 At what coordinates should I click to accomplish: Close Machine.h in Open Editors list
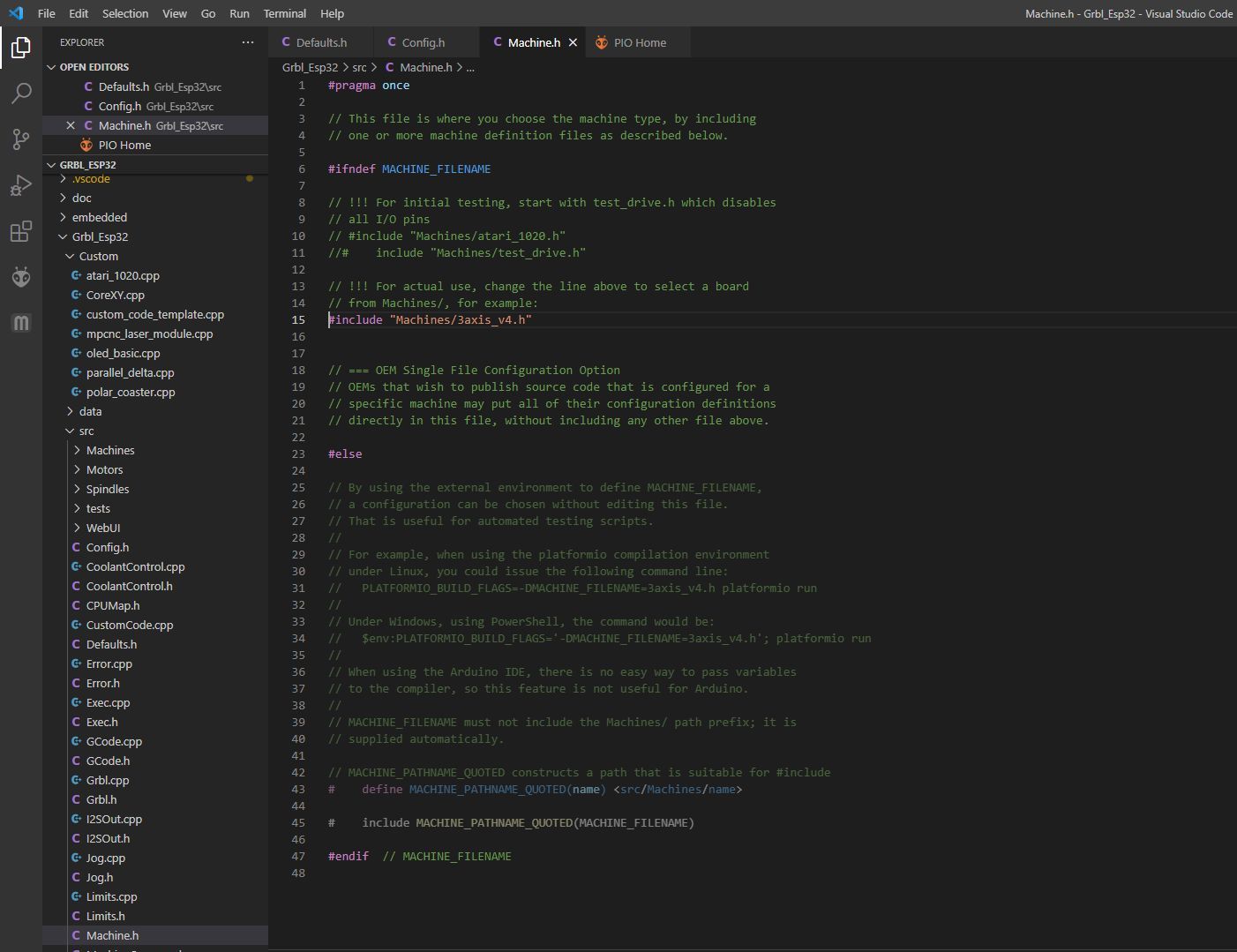click(71, 125)
